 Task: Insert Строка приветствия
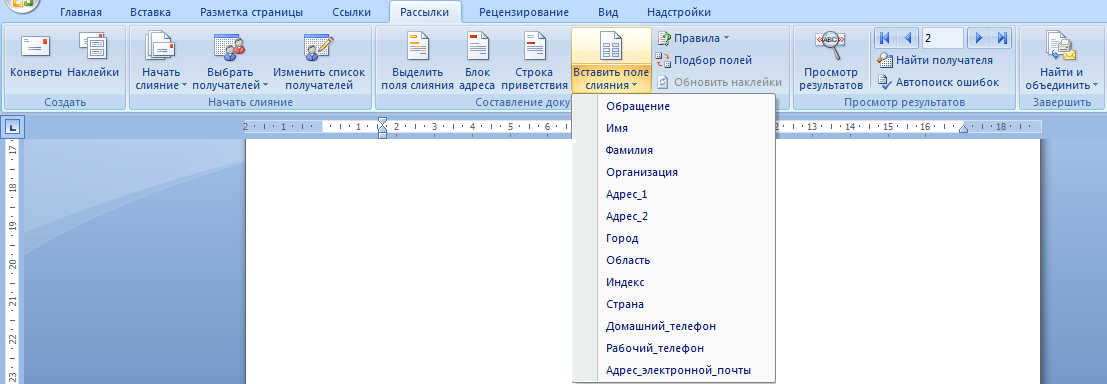pos(534,61)
